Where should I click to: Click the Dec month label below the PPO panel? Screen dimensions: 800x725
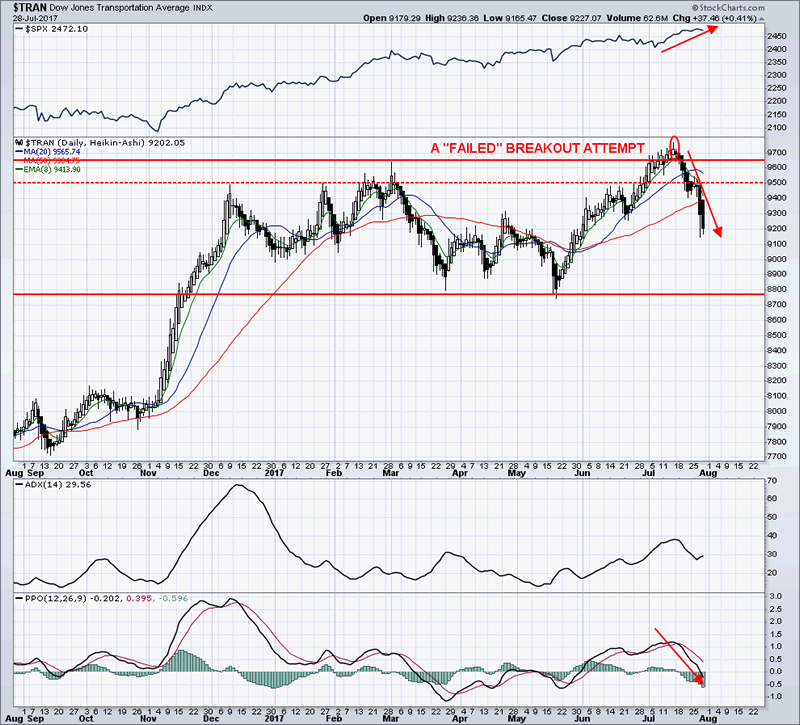coord(211,719)
